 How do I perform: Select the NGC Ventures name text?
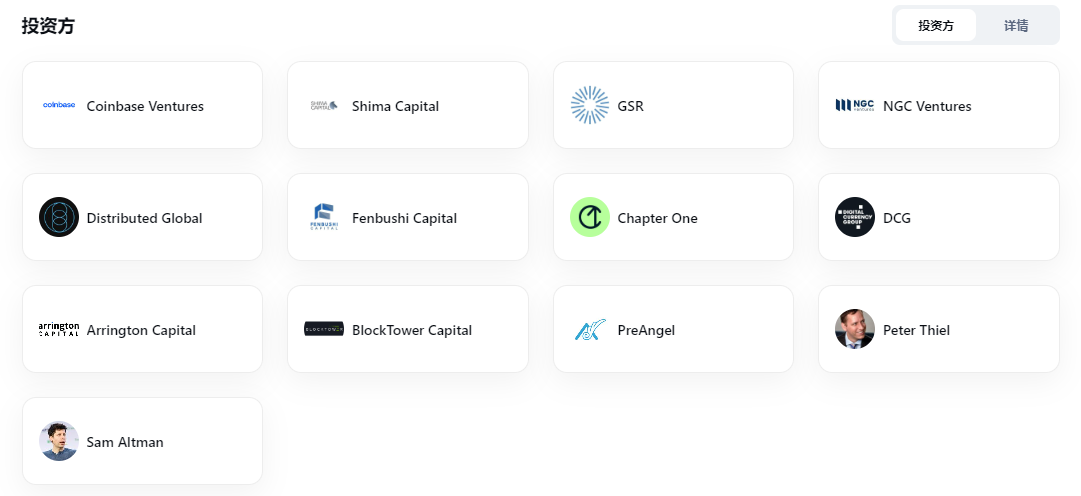927,106
